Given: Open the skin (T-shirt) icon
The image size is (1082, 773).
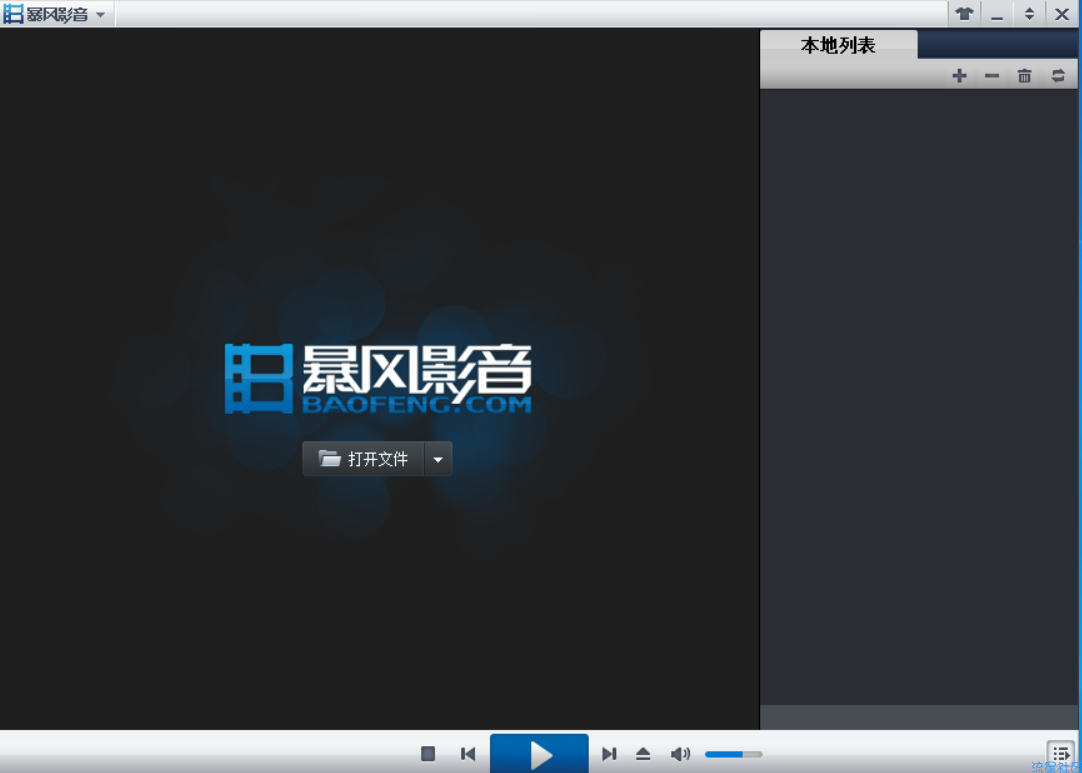Looking at the screenshot, I should pyautogui.click(x=964, y=14).
